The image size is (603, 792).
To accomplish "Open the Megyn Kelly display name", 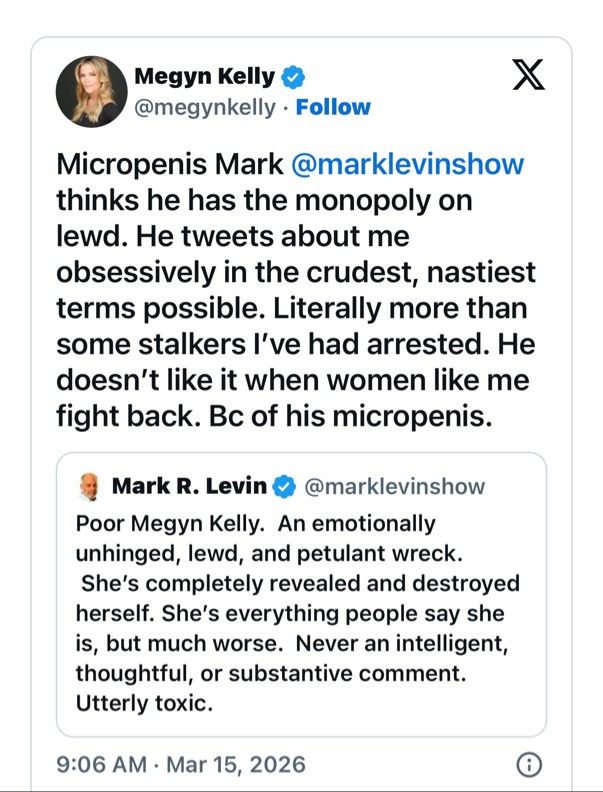I will pos(205,76).
